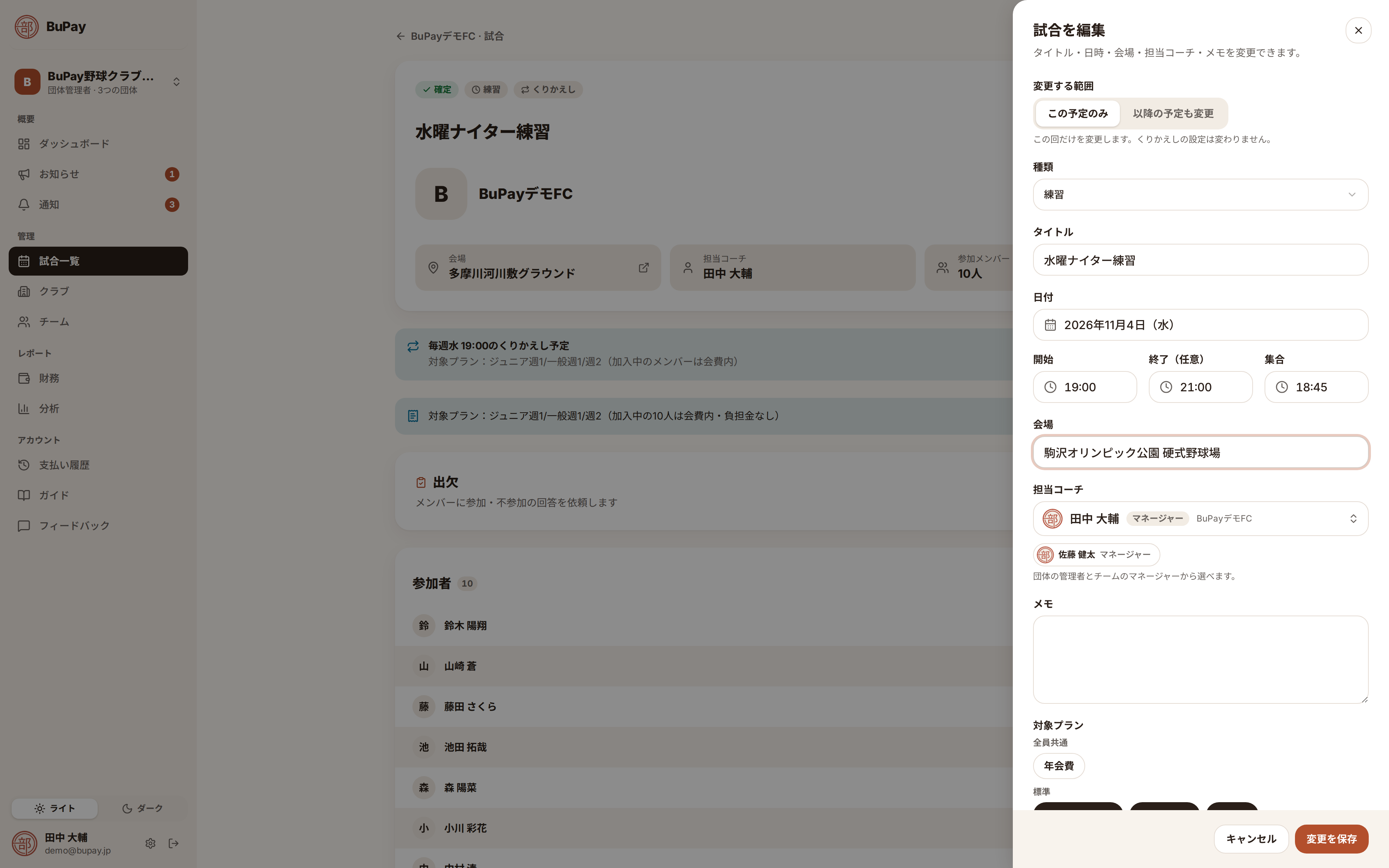The height and width of the screenshot is (868, 1389).
Task: Click the 終了 time field 21:00
Action: (x=1200, y=387)
